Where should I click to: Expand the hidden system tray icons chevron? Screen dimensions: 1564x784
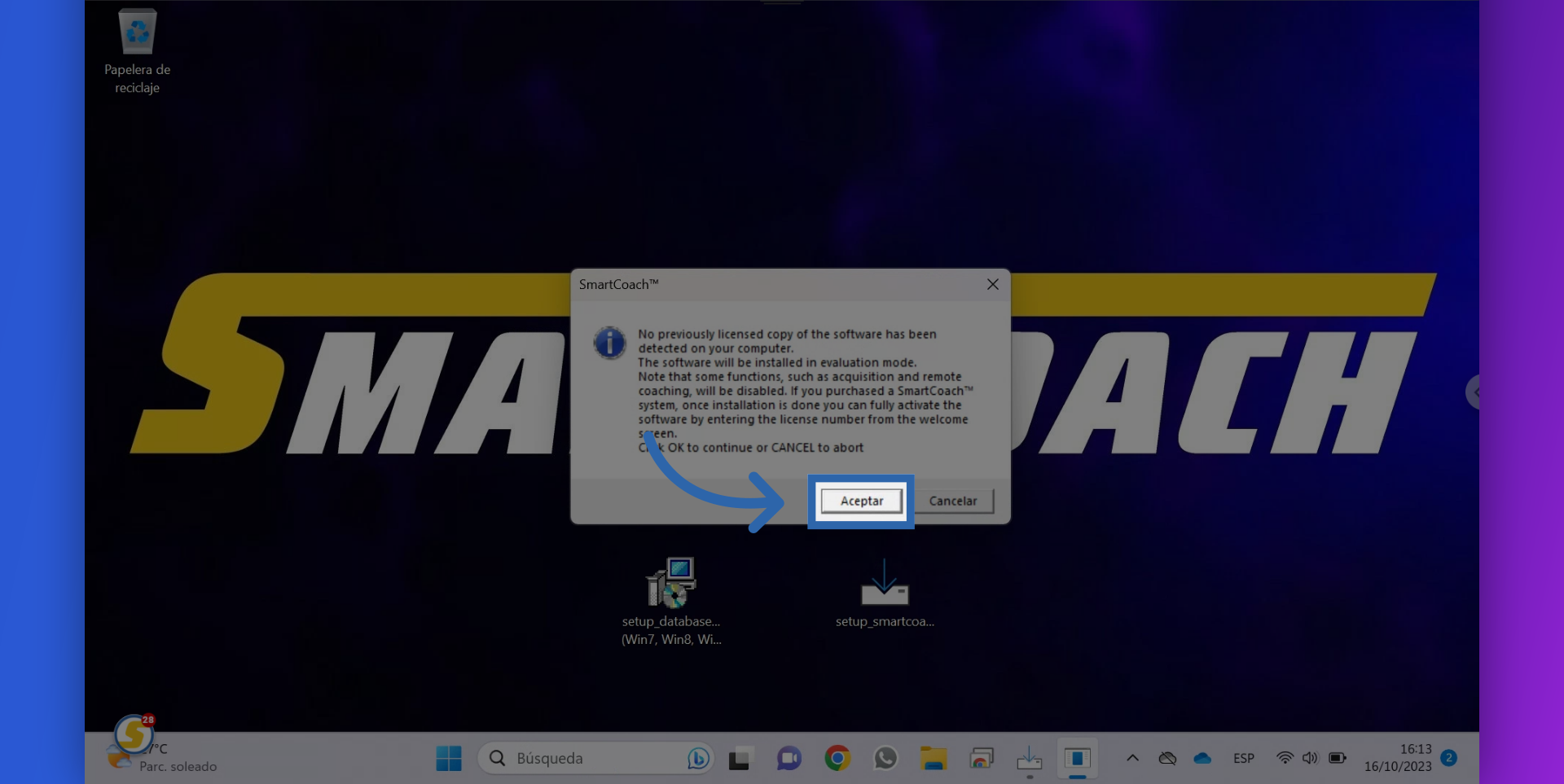(1132, 758)
